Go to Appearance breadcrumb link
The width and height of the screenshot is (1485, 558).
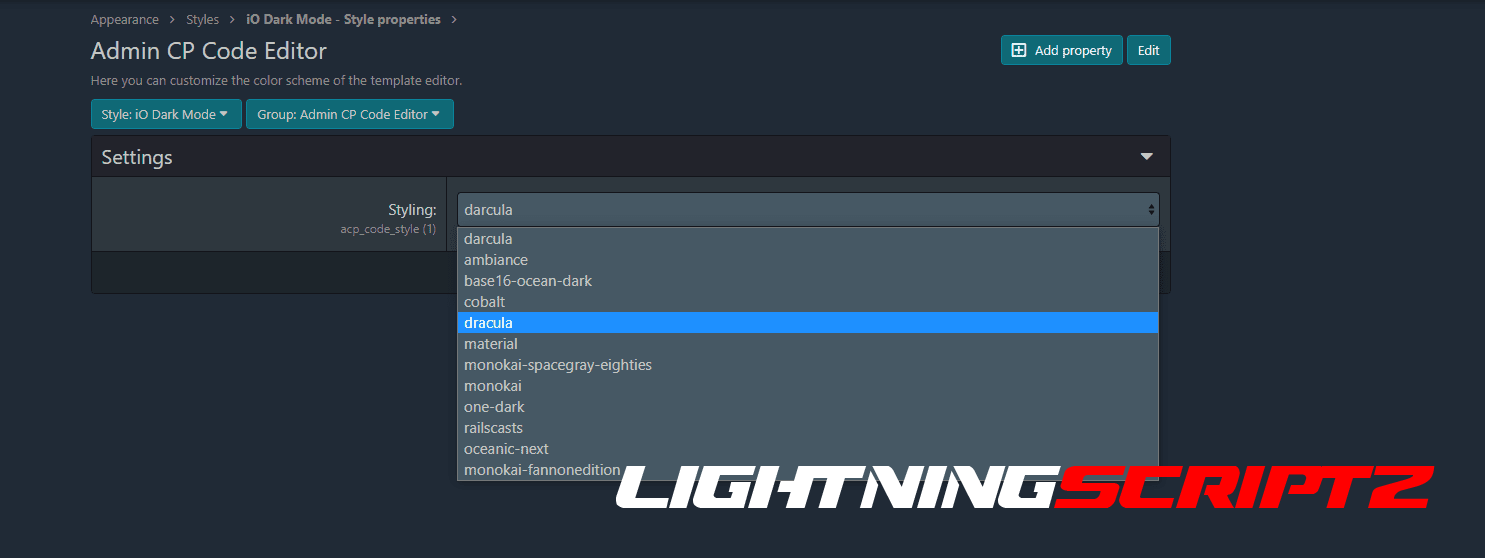tap(124, 19)
